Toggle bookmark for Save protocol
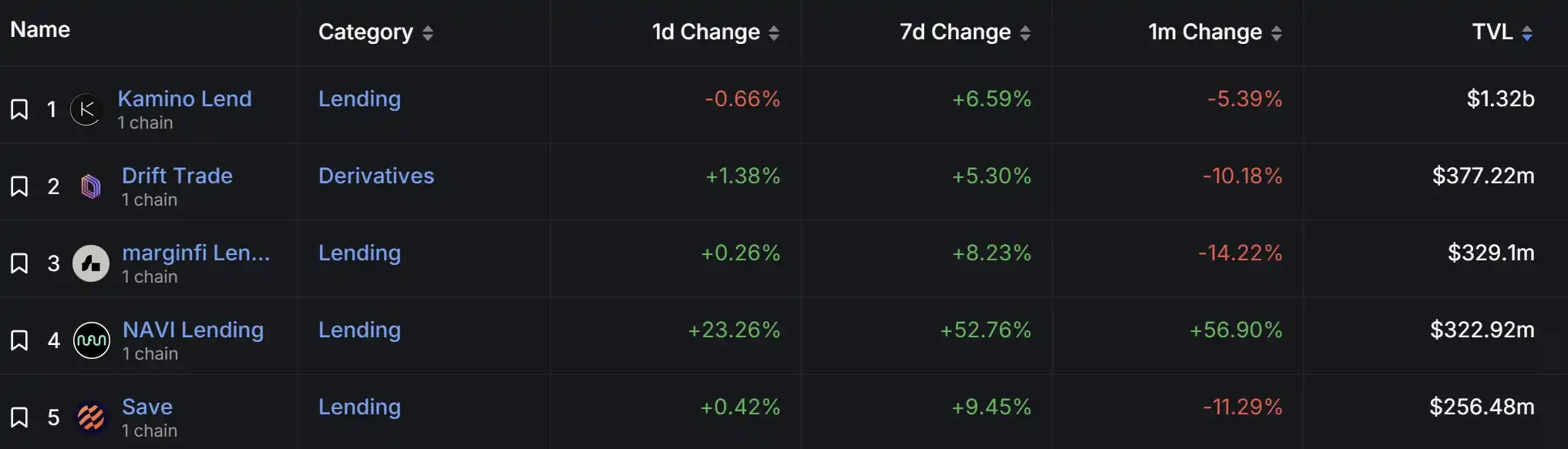The height and width of the screenshot is (449, 1568). pyautogui.click(x=19, y=417)
